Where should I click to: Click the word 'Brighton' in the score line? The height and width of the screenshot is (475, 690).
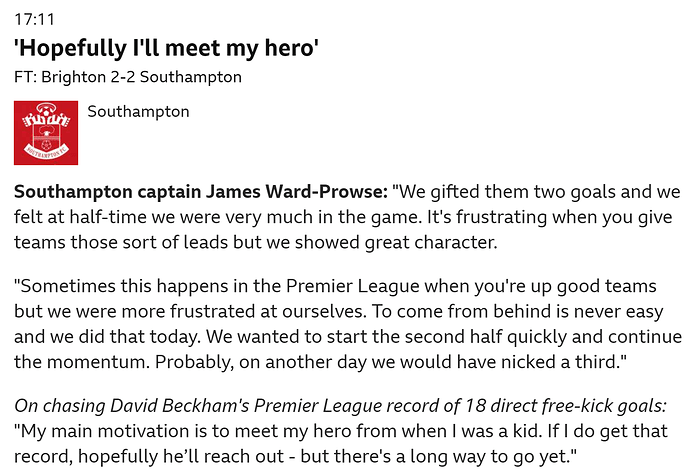[73, 77]
